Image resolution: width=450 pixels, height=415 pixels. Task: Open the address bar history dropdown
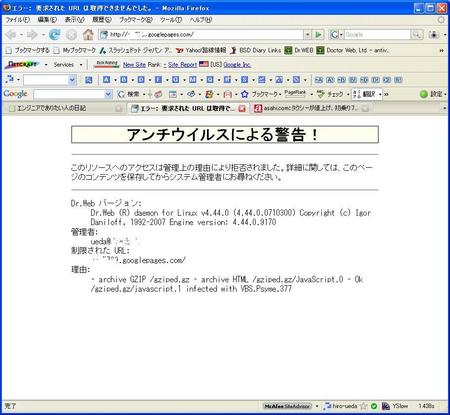[307, 34]
